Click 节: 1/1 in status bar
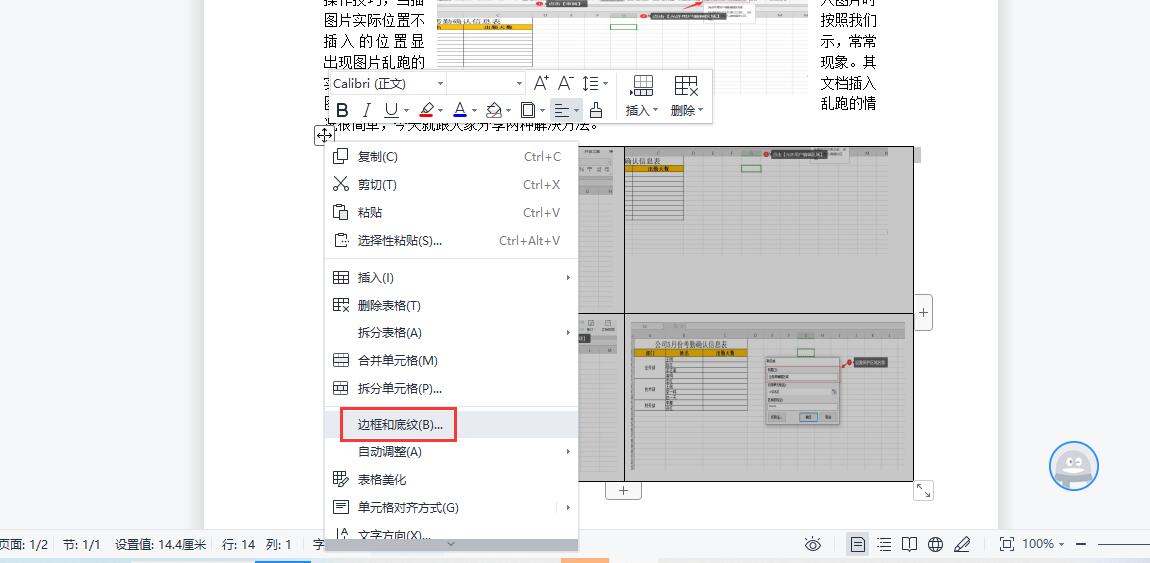 point(81,545)
